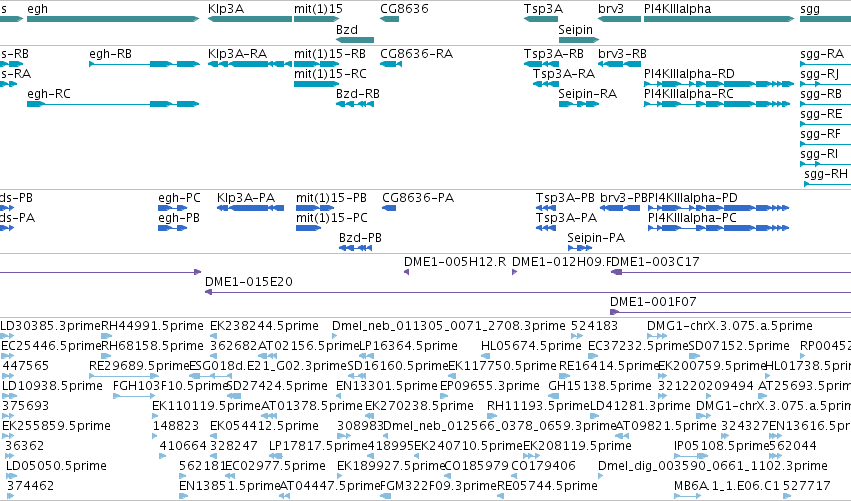Click the egh-RC transcript glyph
The image size is (851, 501).
tap(113, 104)
